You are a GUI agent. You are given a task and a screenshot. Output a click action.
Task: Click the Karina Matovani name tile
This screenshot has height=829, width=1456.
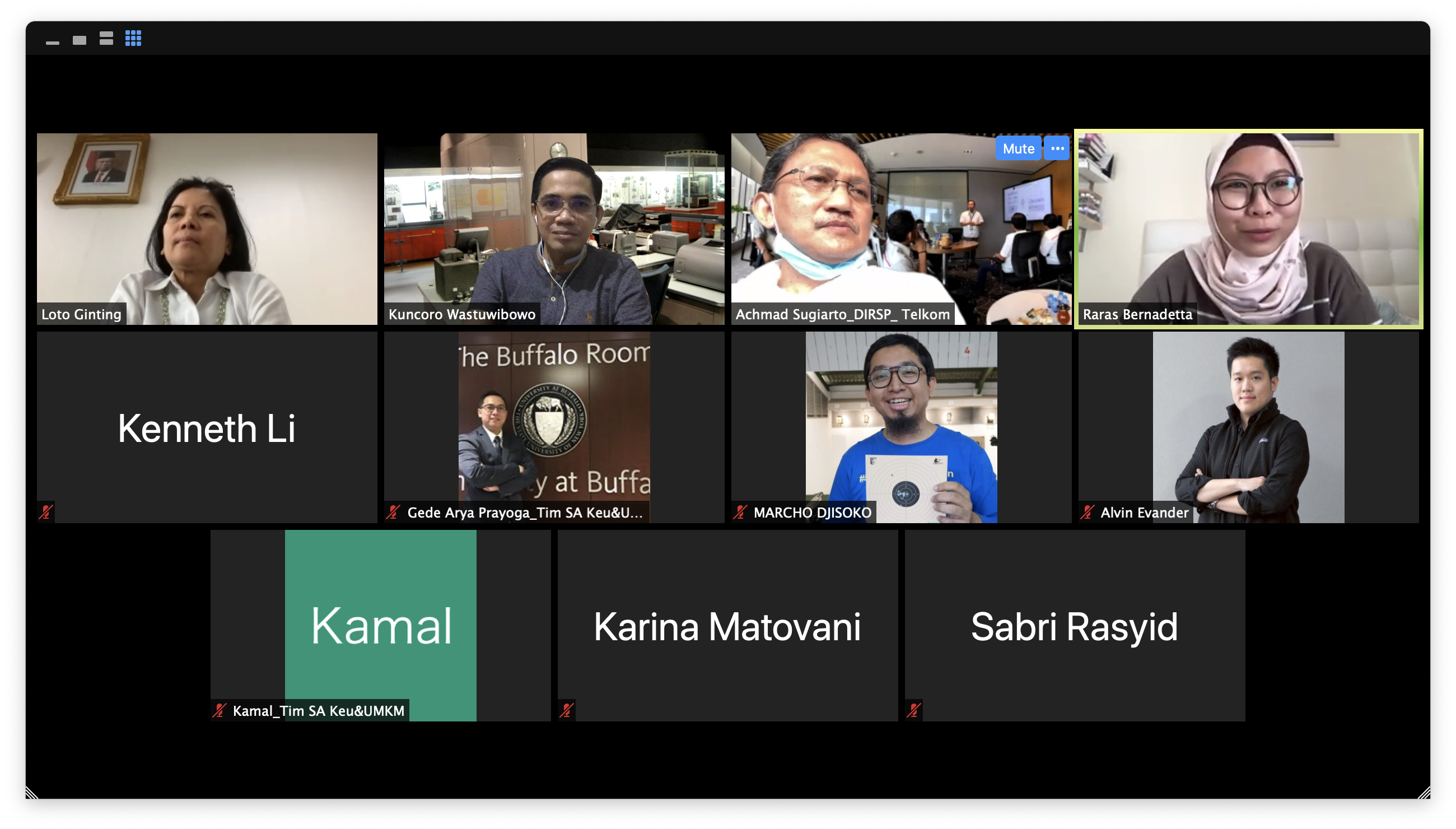727,625
